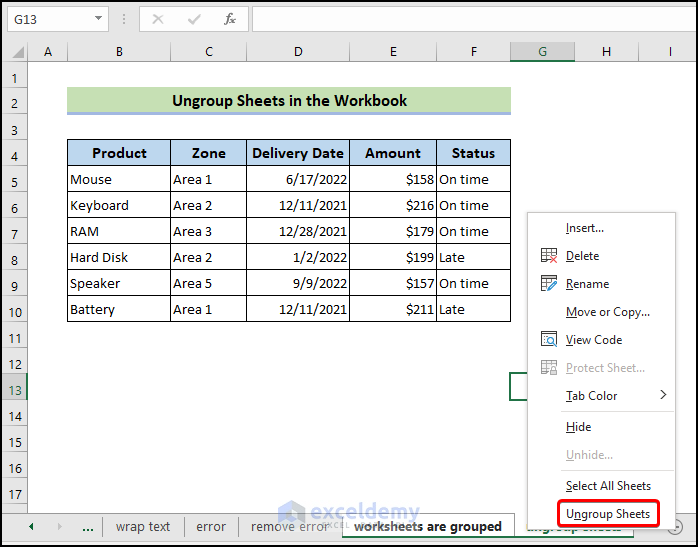Viewport: 698px width, 547px height.
Task: Click the 12/28/2021 date cell
Action: point(298,231)
